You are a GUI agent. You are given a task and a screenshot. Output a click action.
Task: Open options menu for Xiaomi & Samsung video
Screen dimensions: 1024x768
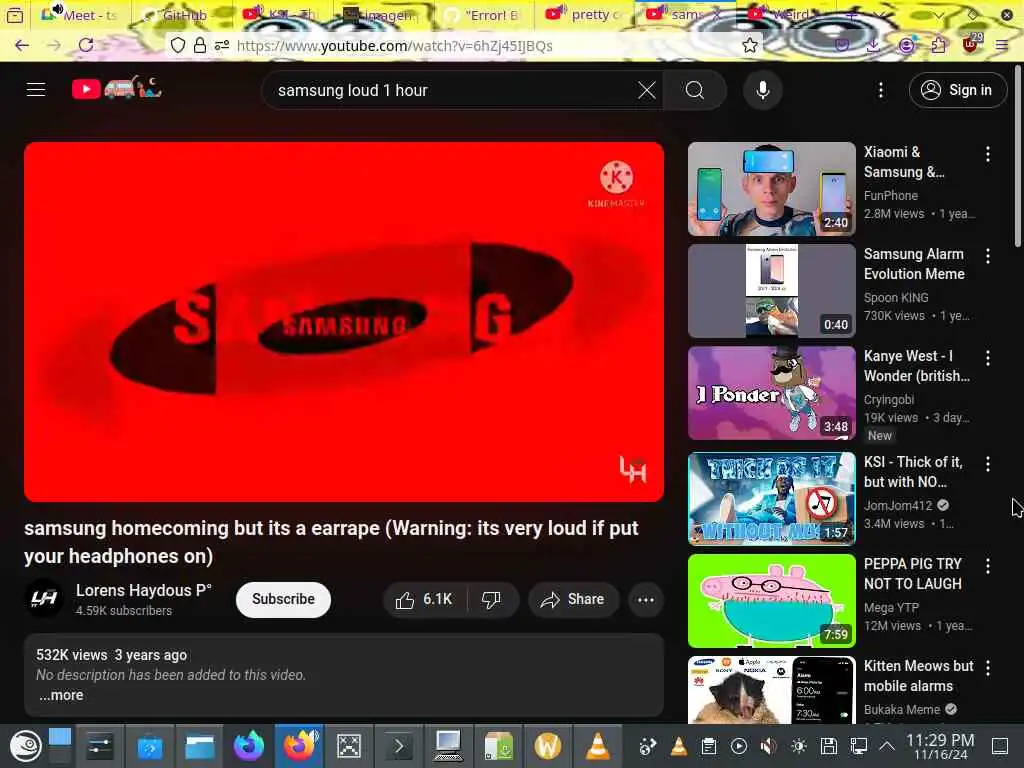(x=987, y=154)
